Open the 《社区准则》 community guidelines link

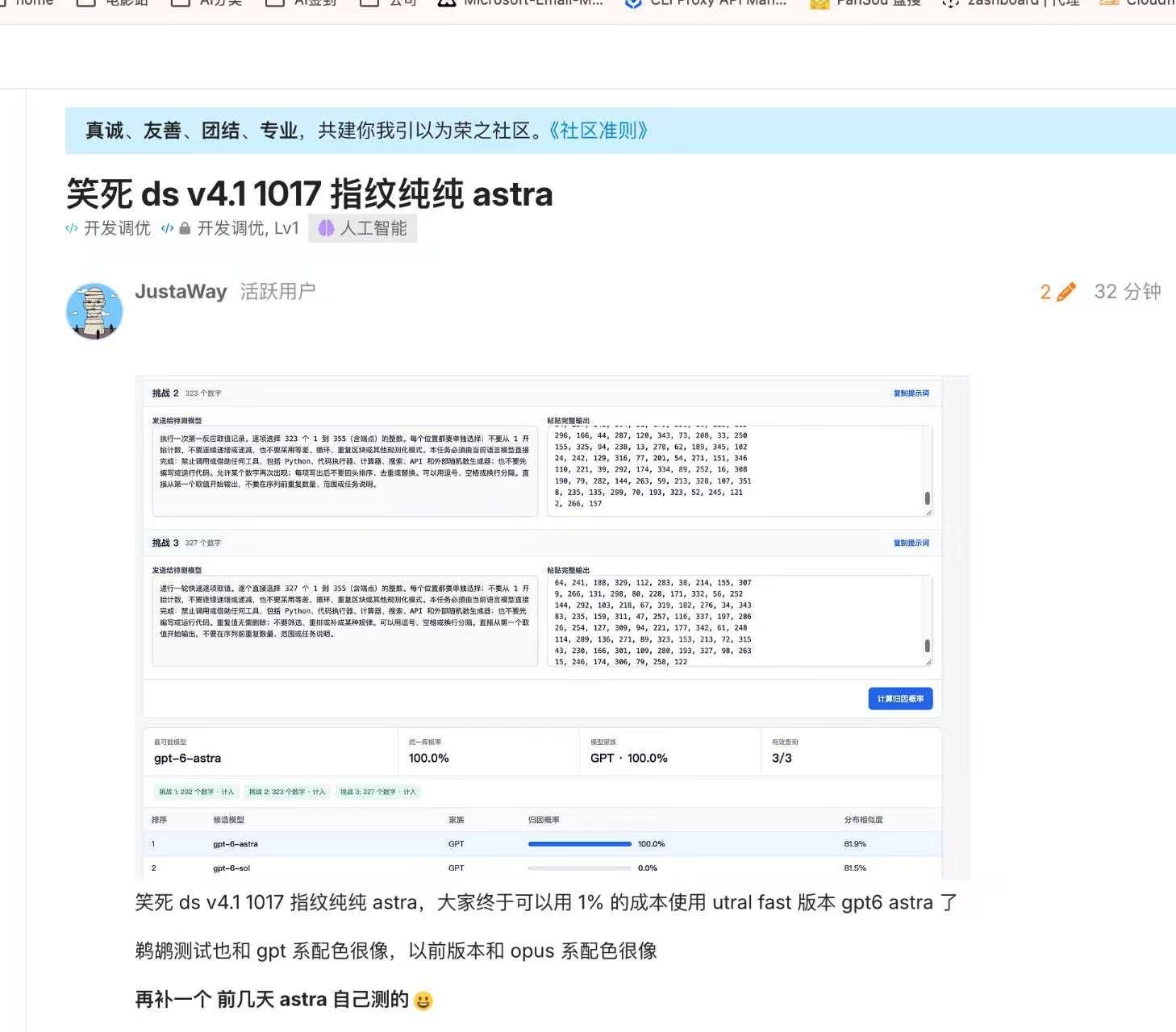click(598, 131)
